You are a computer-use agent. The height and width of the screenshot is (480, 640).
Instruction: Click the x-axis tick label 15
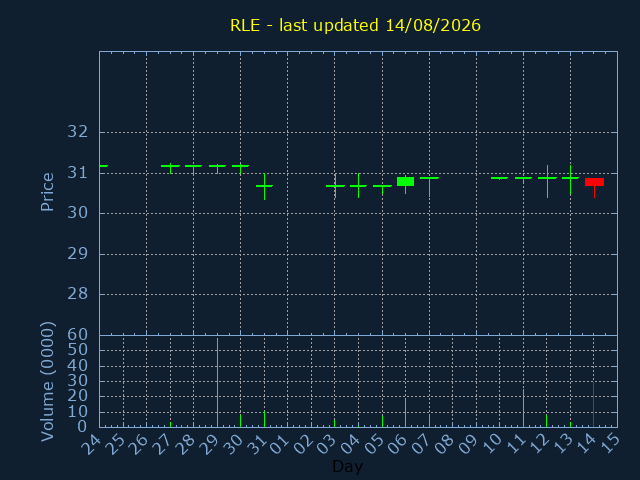tap(610, 443)
